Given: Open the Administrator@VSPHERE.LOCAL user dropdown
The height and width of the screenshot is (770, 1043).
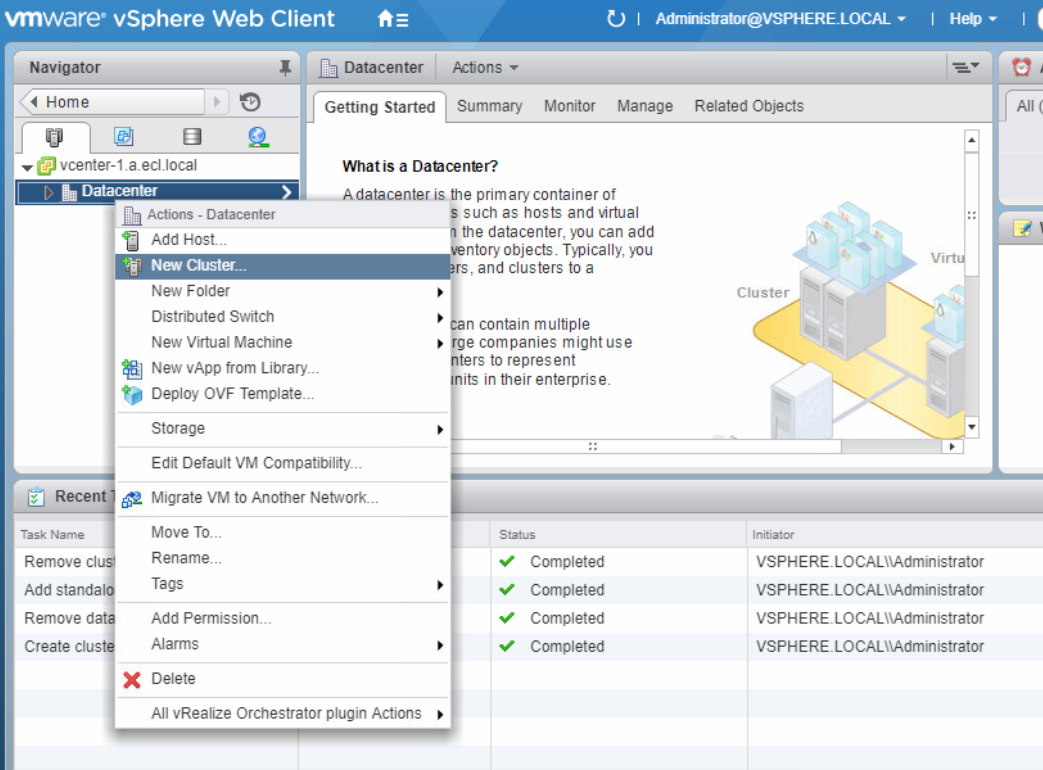Looking at the screenshot, I should (780, 19).
